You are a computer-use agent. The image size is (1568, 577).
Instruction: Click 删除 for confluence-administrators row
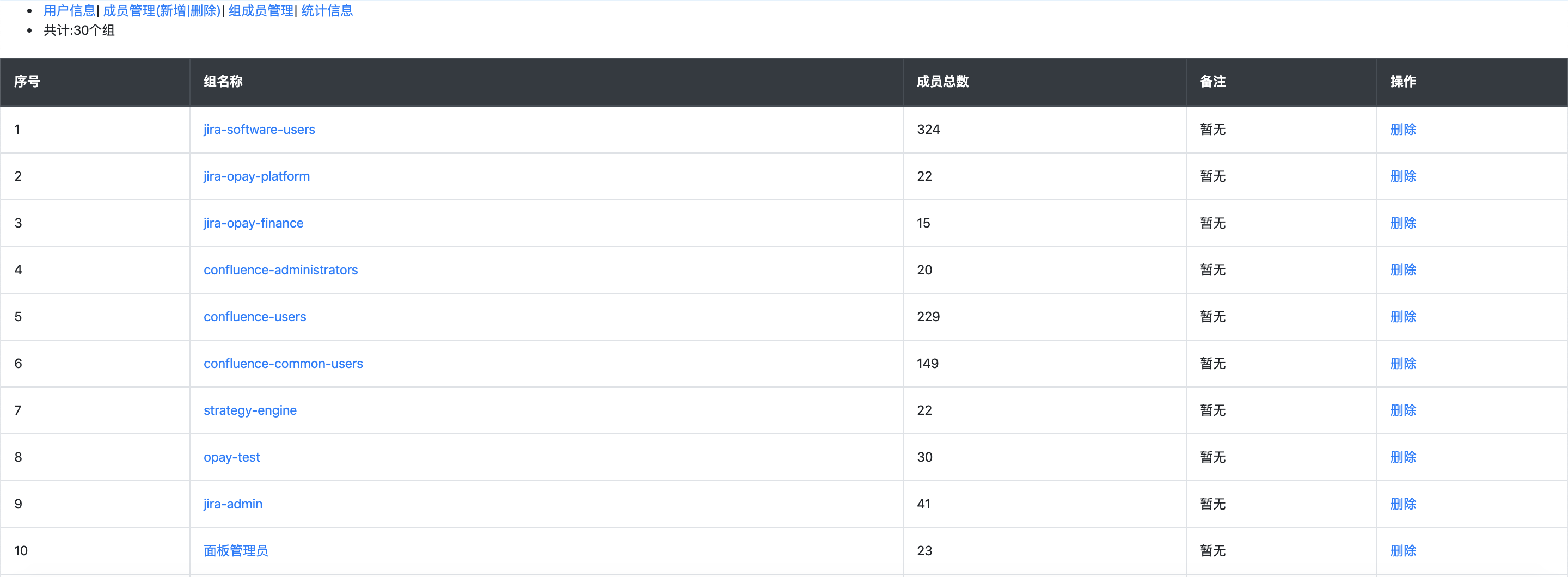[x=1403, y=270]
